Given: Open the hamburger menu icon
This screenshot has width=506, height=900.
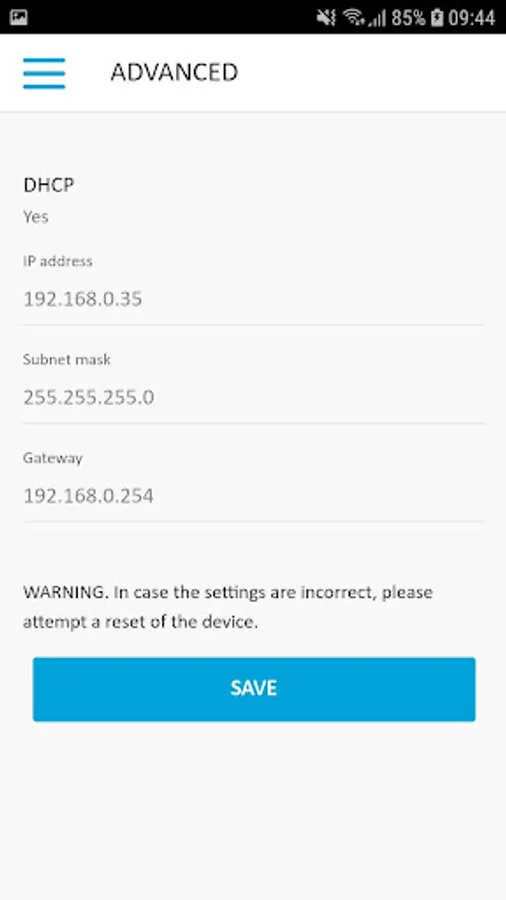Looking at the screenshot, I should tap(44, 73).
